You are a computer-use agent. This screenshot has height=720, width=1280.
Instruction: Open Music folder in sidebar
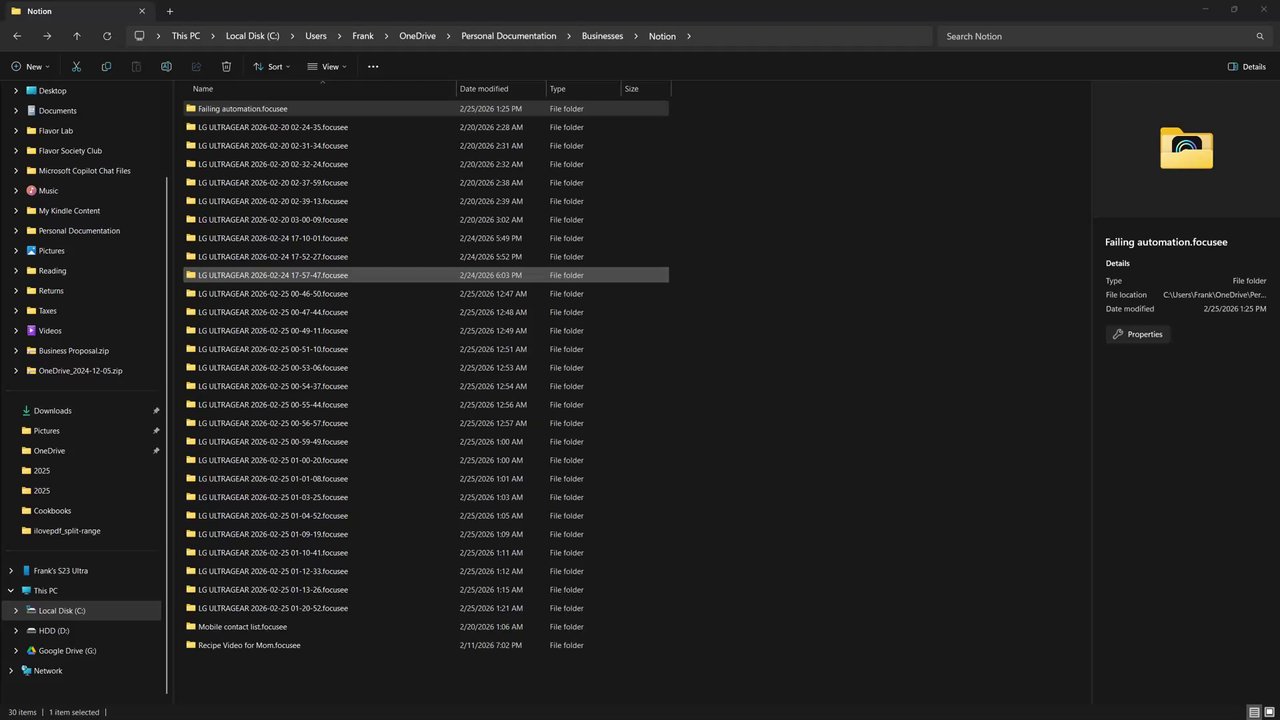click(48, 191)
